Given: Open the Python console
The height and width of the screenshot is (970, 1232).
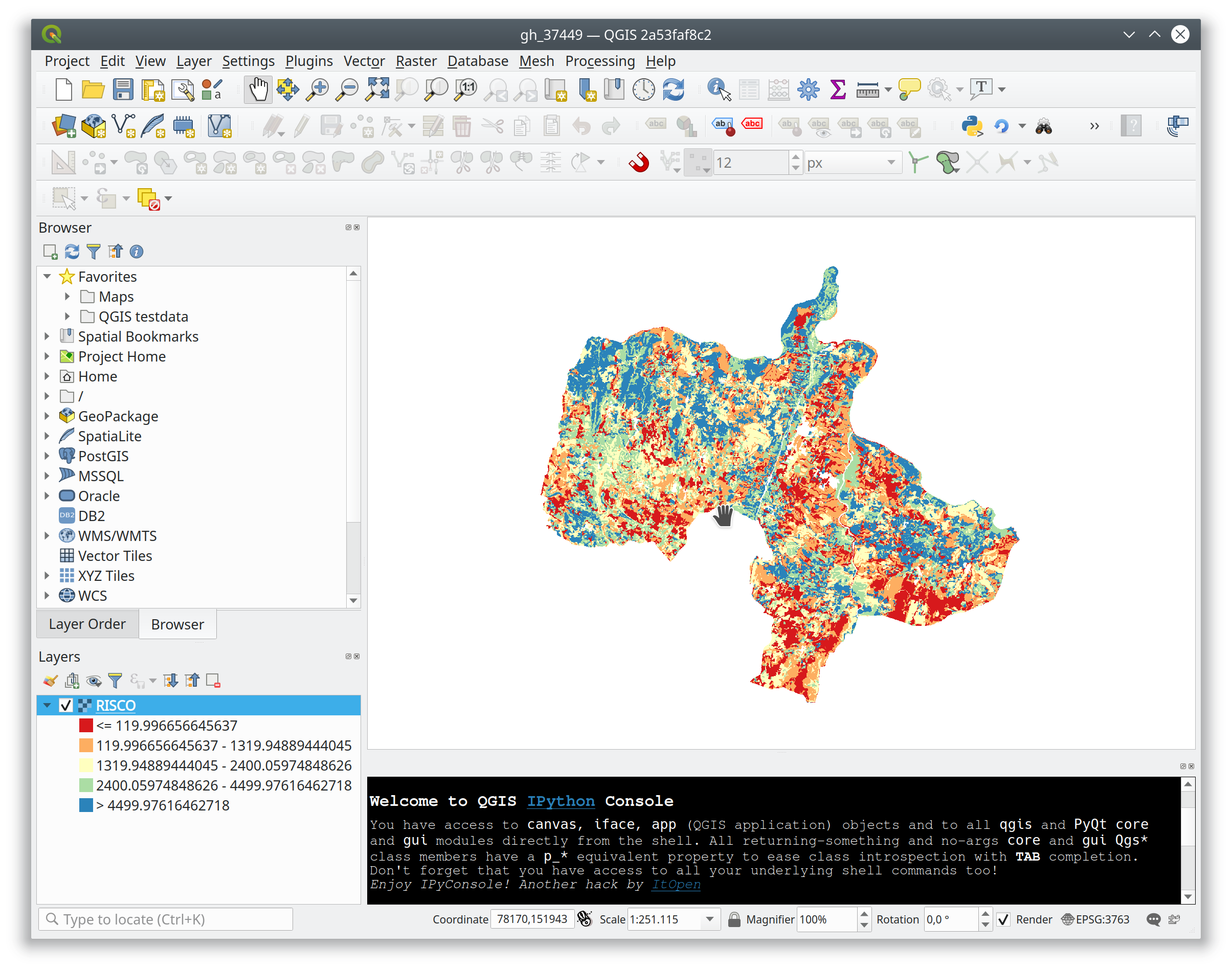Looking at the screenshot, I should point(972,126).
